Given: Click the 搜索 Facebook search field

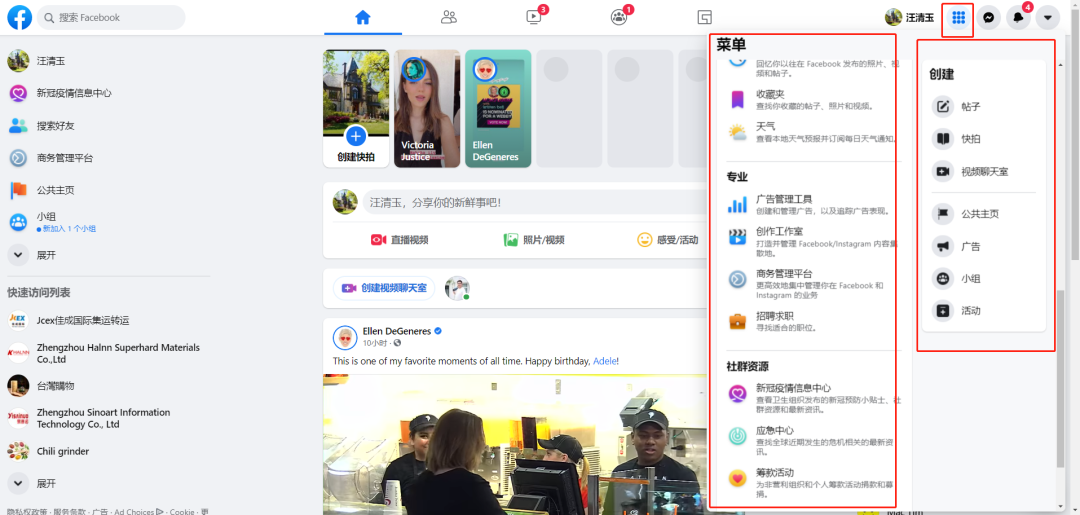Looking at the screenshot, I should pyautogui.click(x=112, y=17).
